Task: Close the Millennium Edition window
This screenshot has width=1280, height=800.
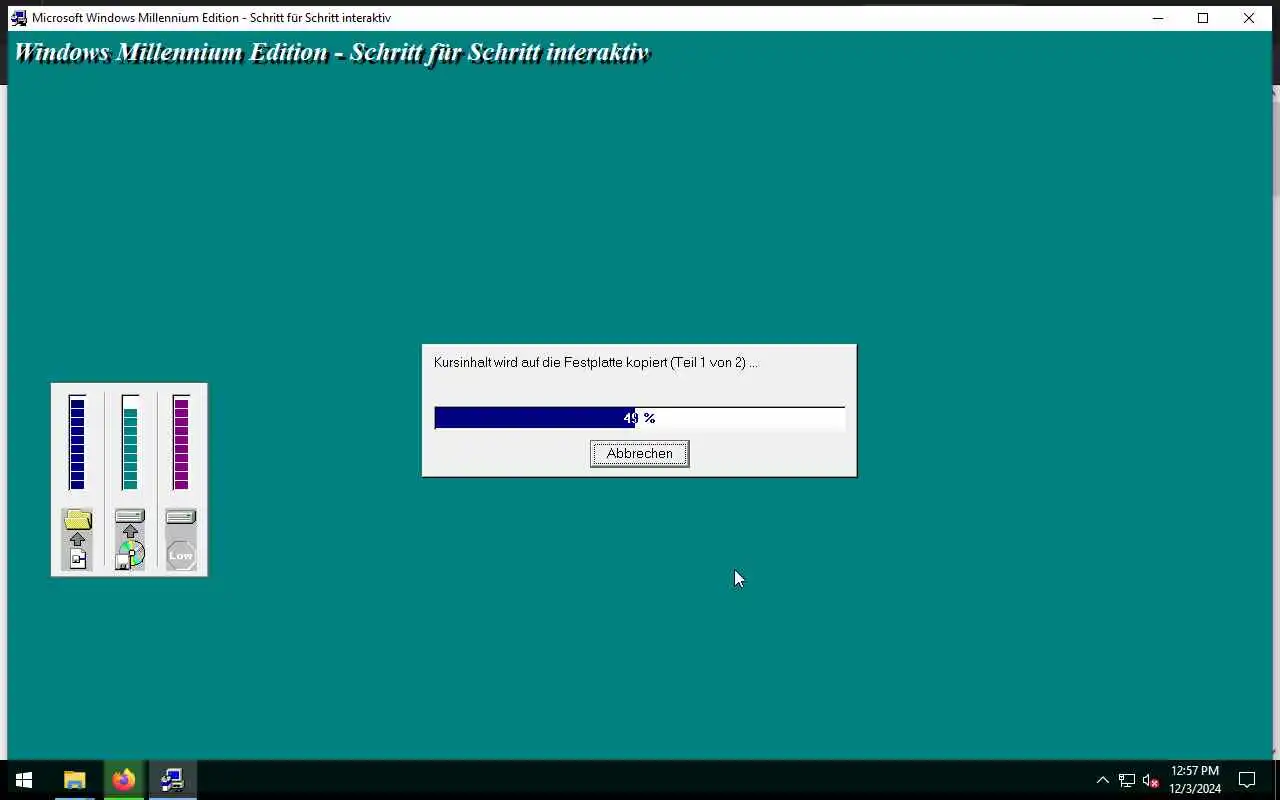Action: [x=1249, y=18]
